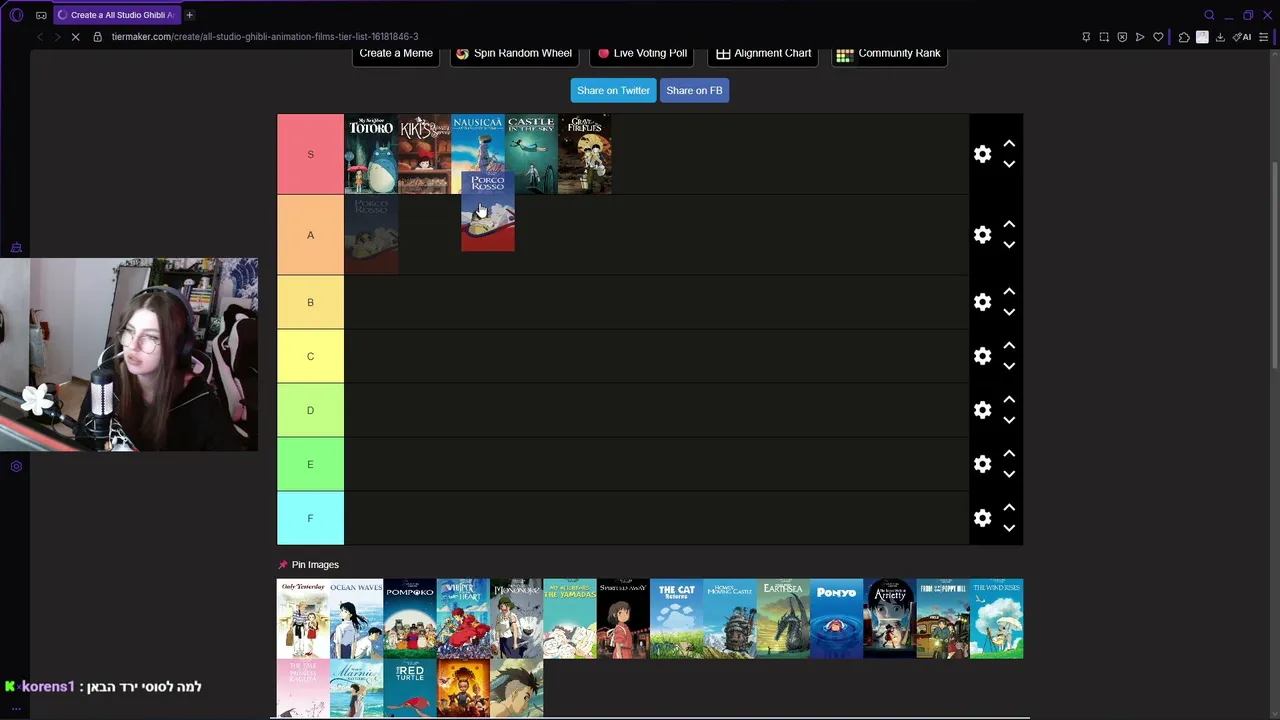Open Spin Random Wheel
This screenshot has height=720, width=1280.
pos(514,54)
